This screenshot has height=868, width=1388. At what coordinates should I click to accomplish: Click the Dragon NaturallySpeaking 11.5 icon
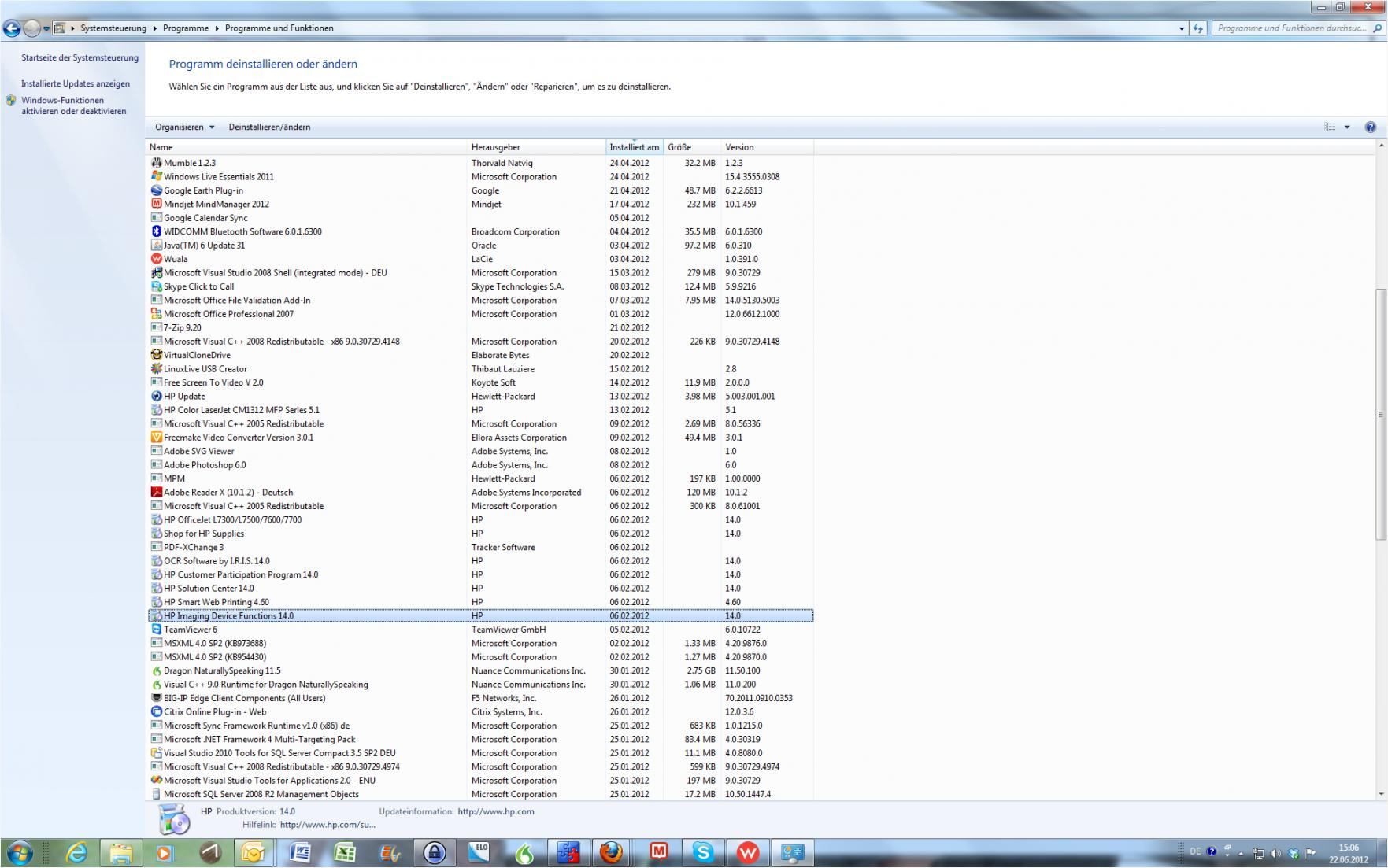(156, 670)
